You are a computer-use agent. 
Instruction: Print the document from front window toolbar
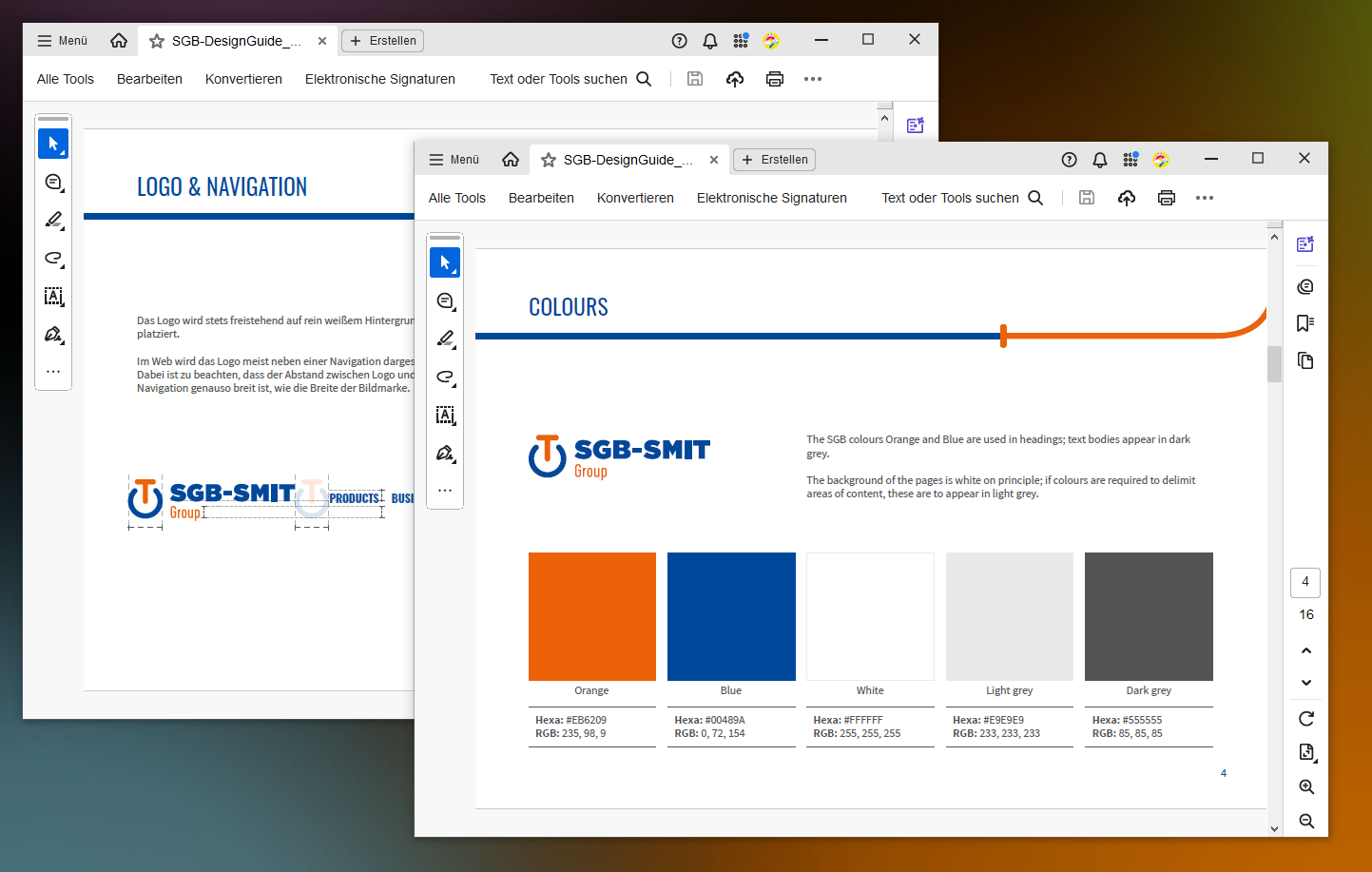(1167, 198)
